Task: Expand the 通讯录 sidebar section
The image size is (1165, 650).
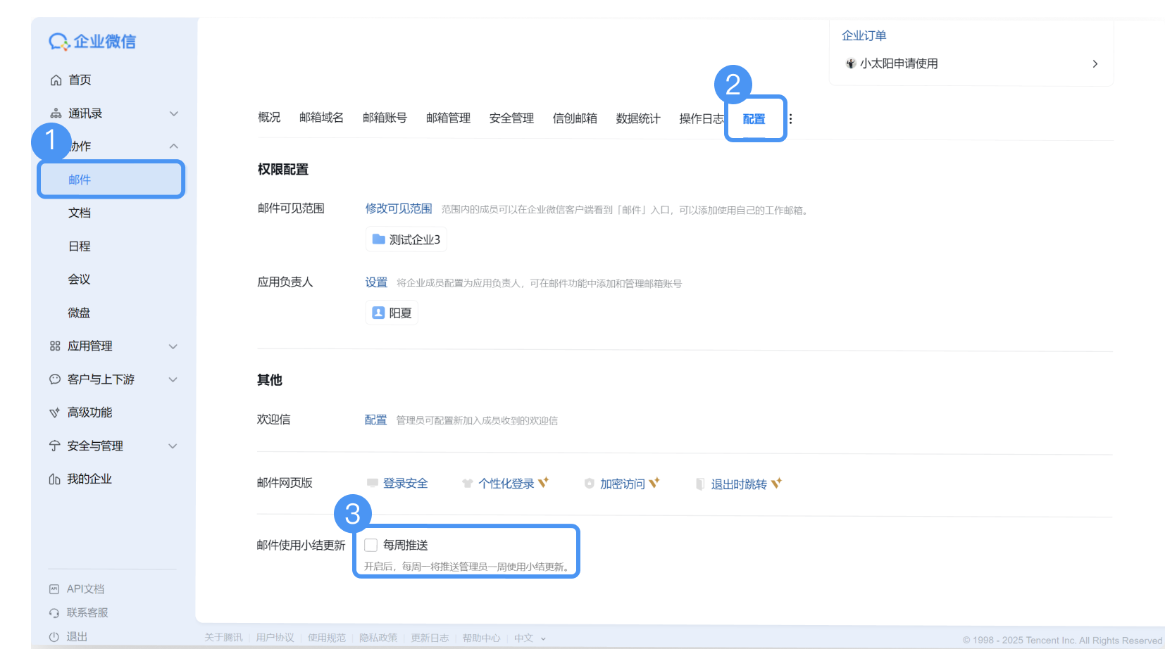Action: click(x=173, y=114)
